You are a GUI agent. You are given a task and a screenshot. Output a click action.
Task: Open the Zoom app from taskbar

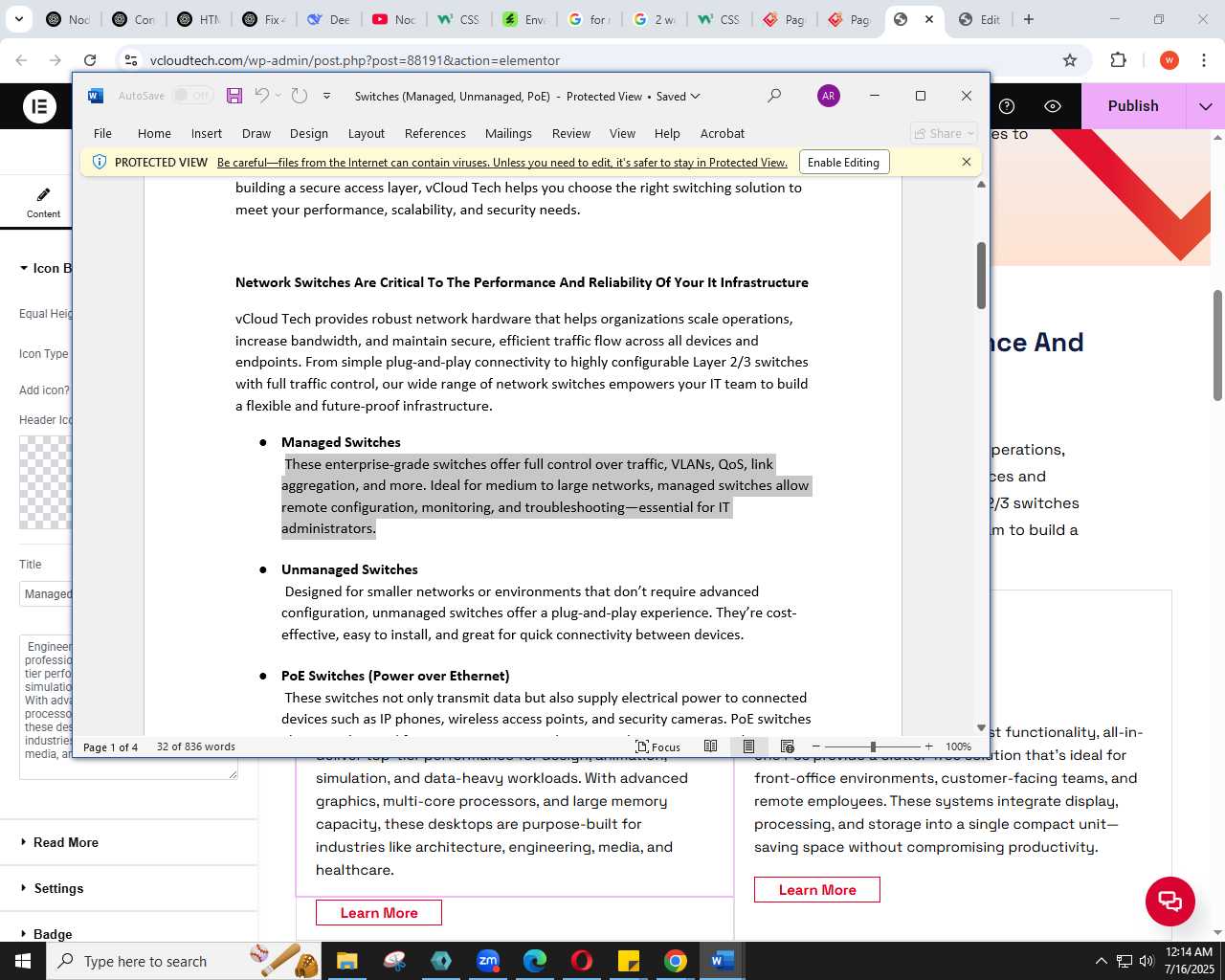click(488, 961)
